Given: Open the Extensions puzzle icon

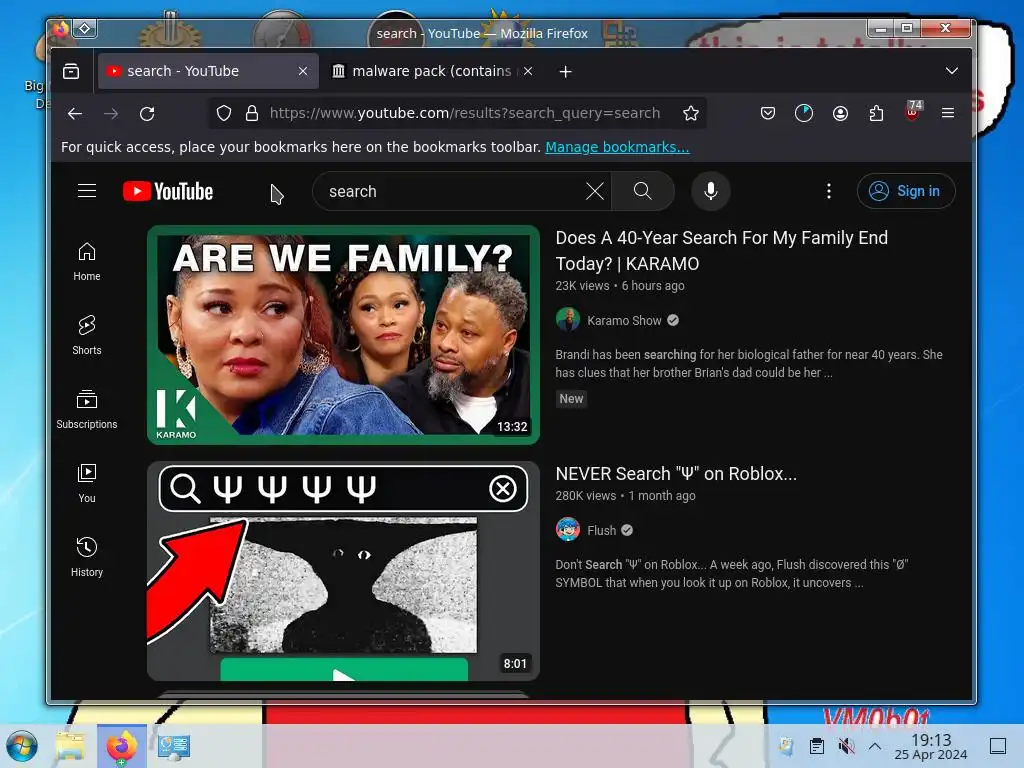Looking at the screenshot, I should (876, 114).
